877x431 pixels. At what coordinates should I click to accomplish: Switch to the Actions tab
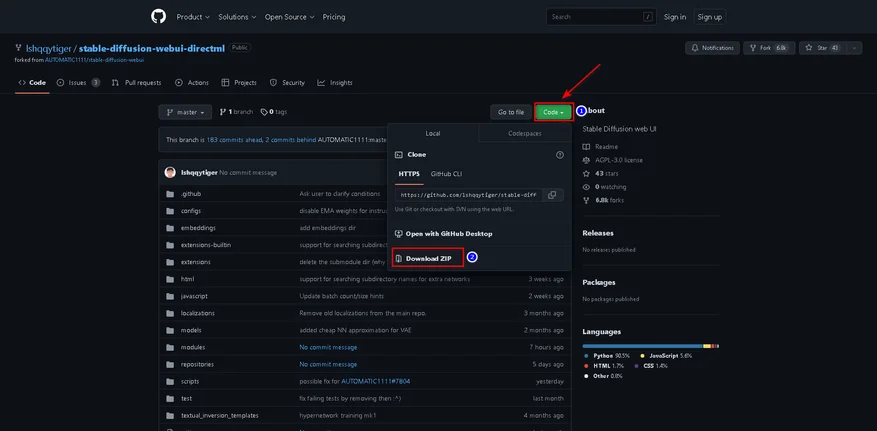point(192,83)
